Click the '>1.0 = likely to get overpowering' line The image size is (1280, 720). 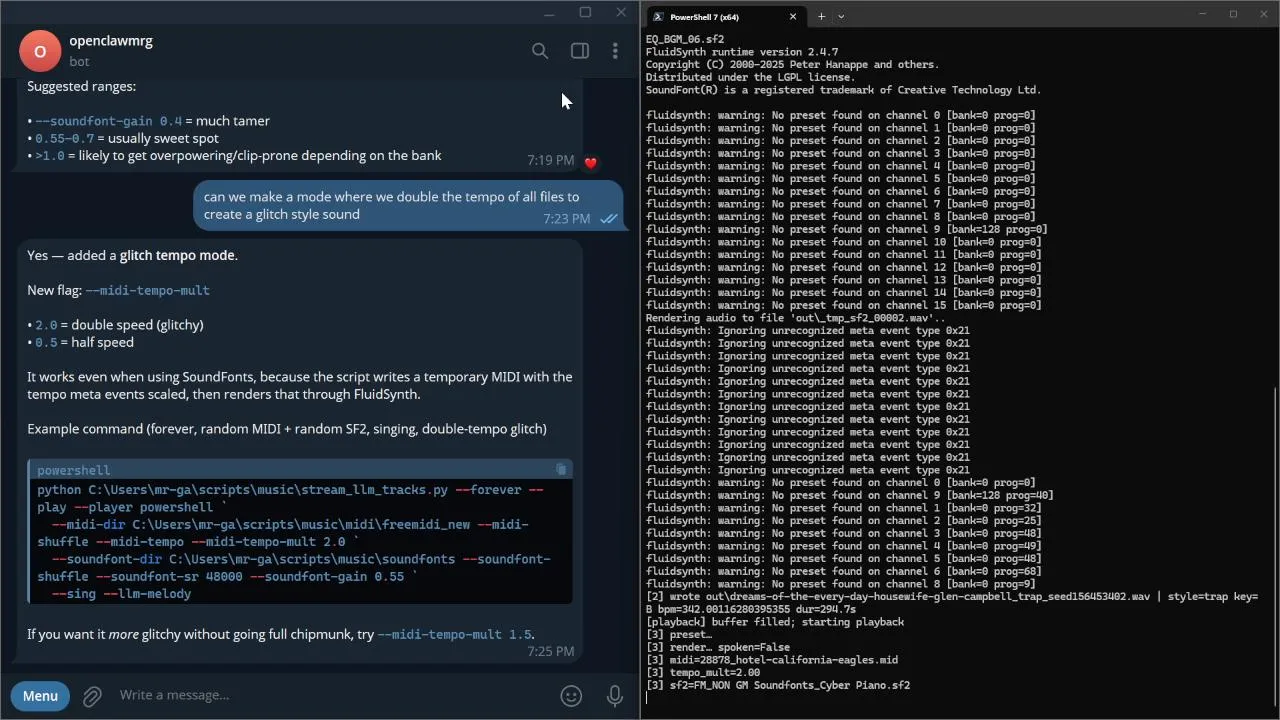click(234, 155)
